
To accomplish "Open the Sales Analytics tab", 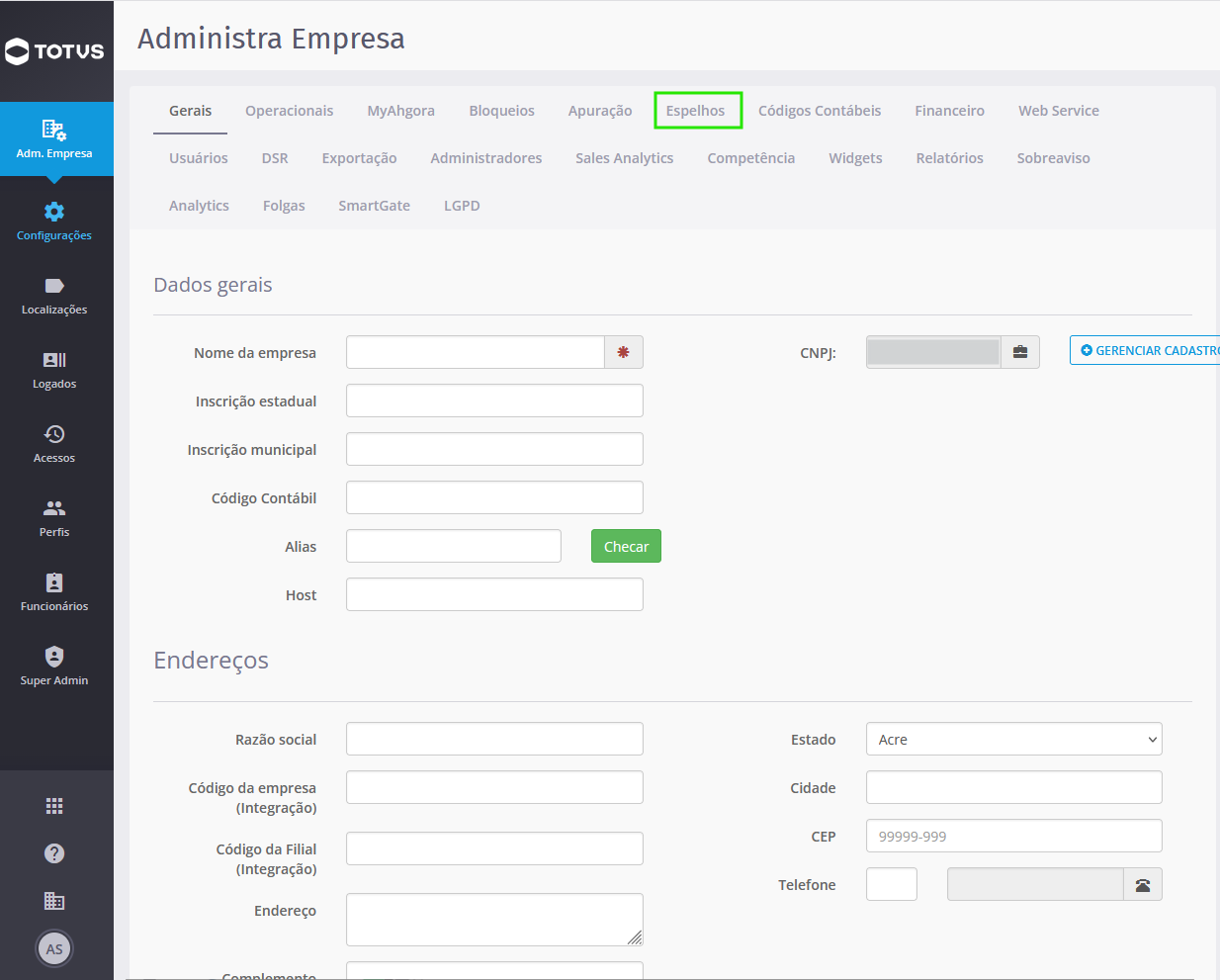I will point(625,158).
